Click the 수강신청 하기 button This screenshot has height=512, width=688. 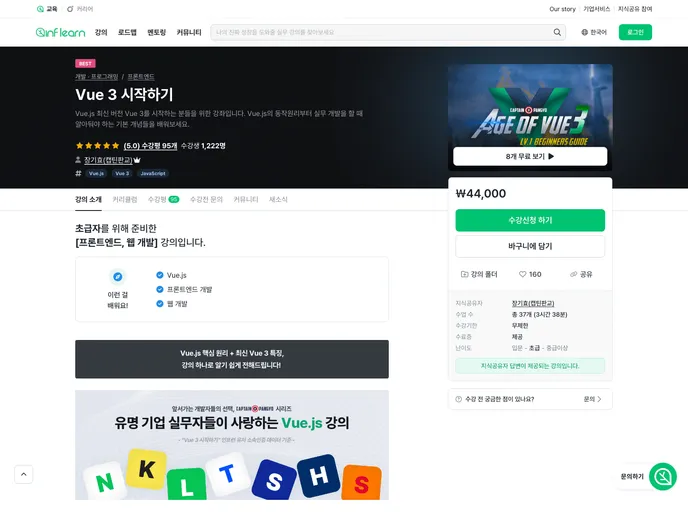coord(530,220)
